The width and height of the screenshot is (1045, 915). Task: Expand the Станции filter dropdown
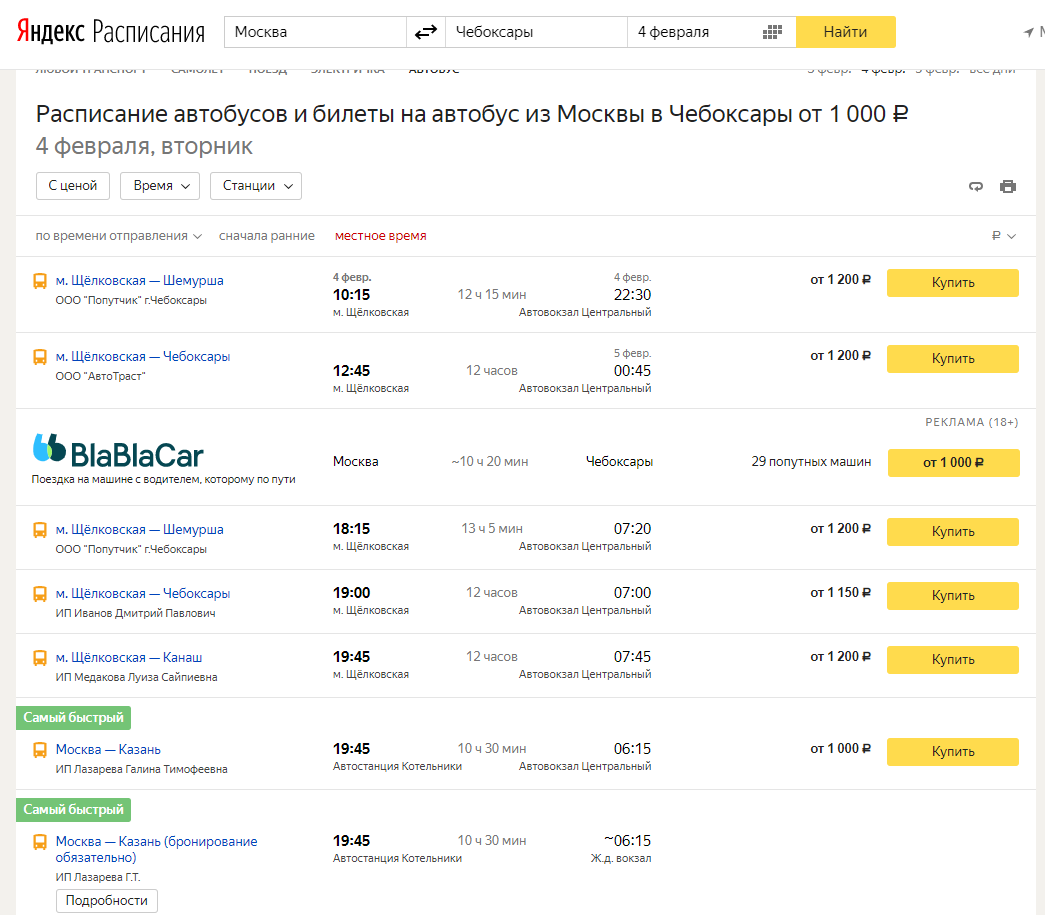tap(256, 186)
